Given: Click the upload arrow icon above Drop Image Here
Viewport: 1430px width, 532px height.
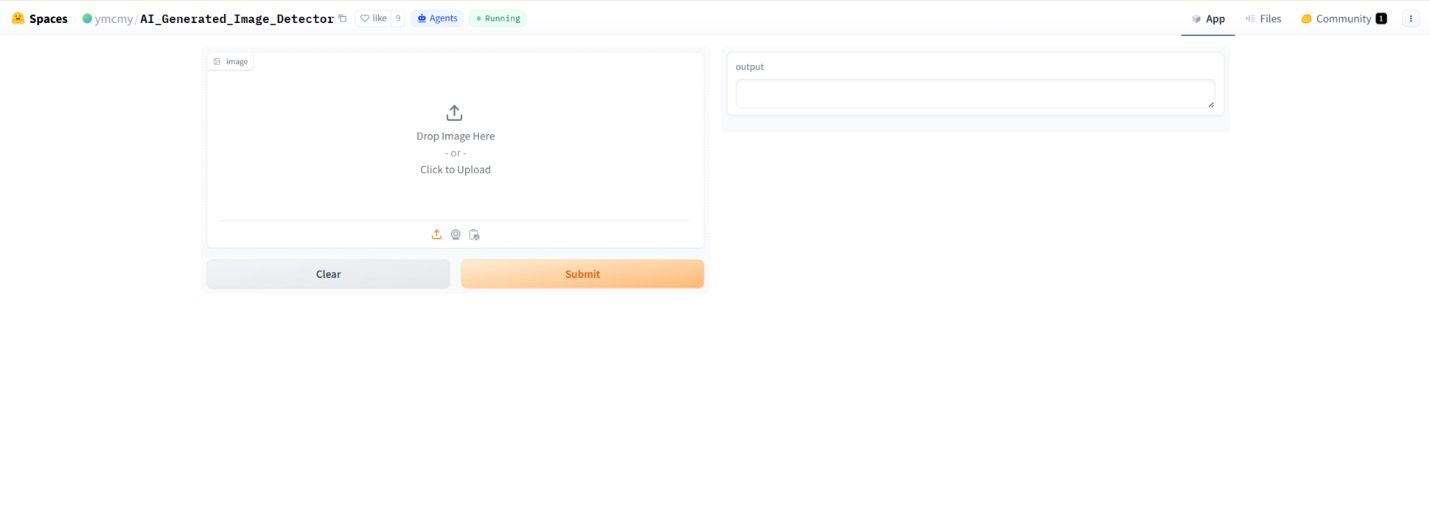Looking at the screenshot, I should click(454, 113).
